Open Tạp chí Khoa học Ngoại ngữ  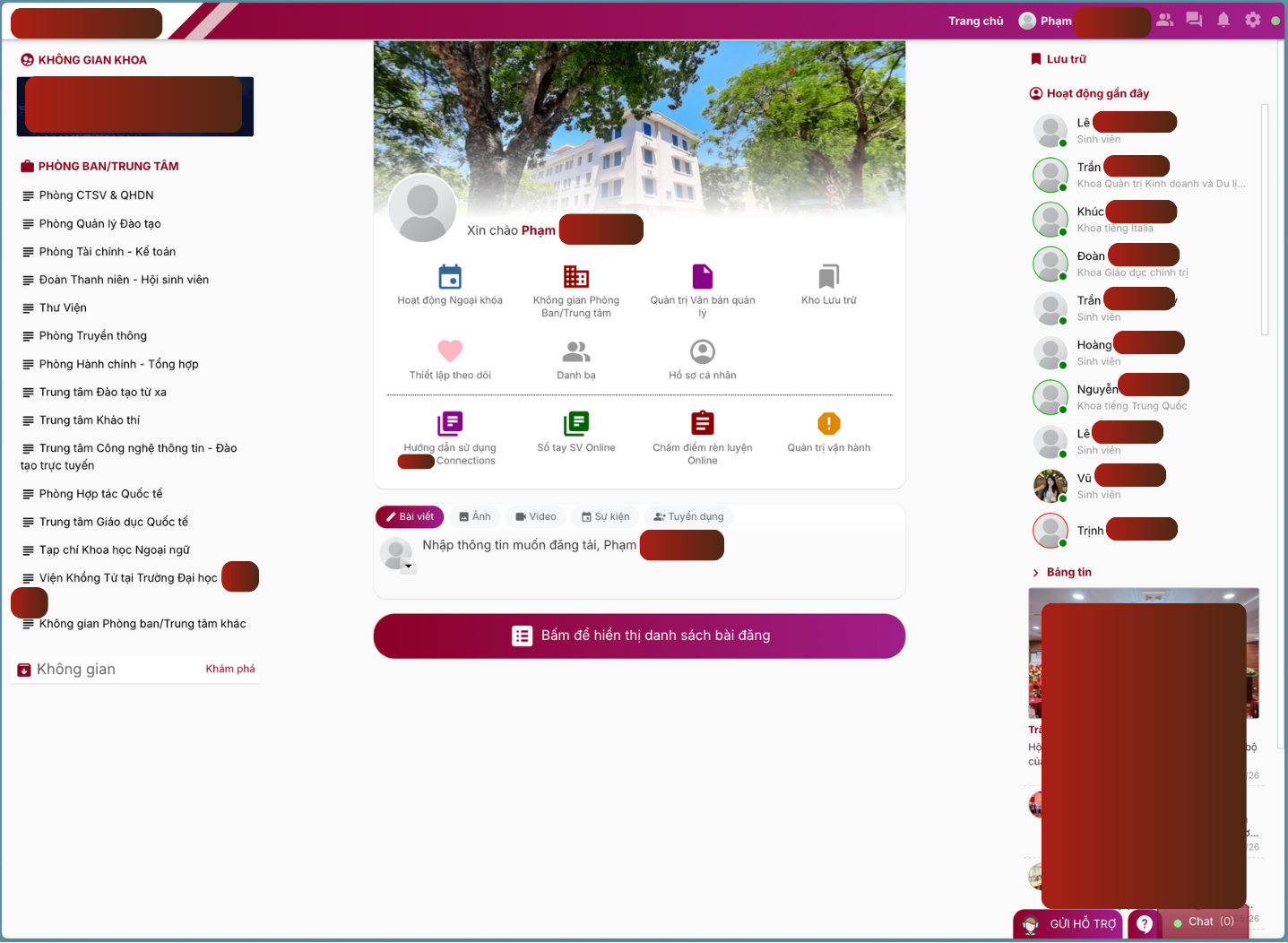(x=115, y=550)
